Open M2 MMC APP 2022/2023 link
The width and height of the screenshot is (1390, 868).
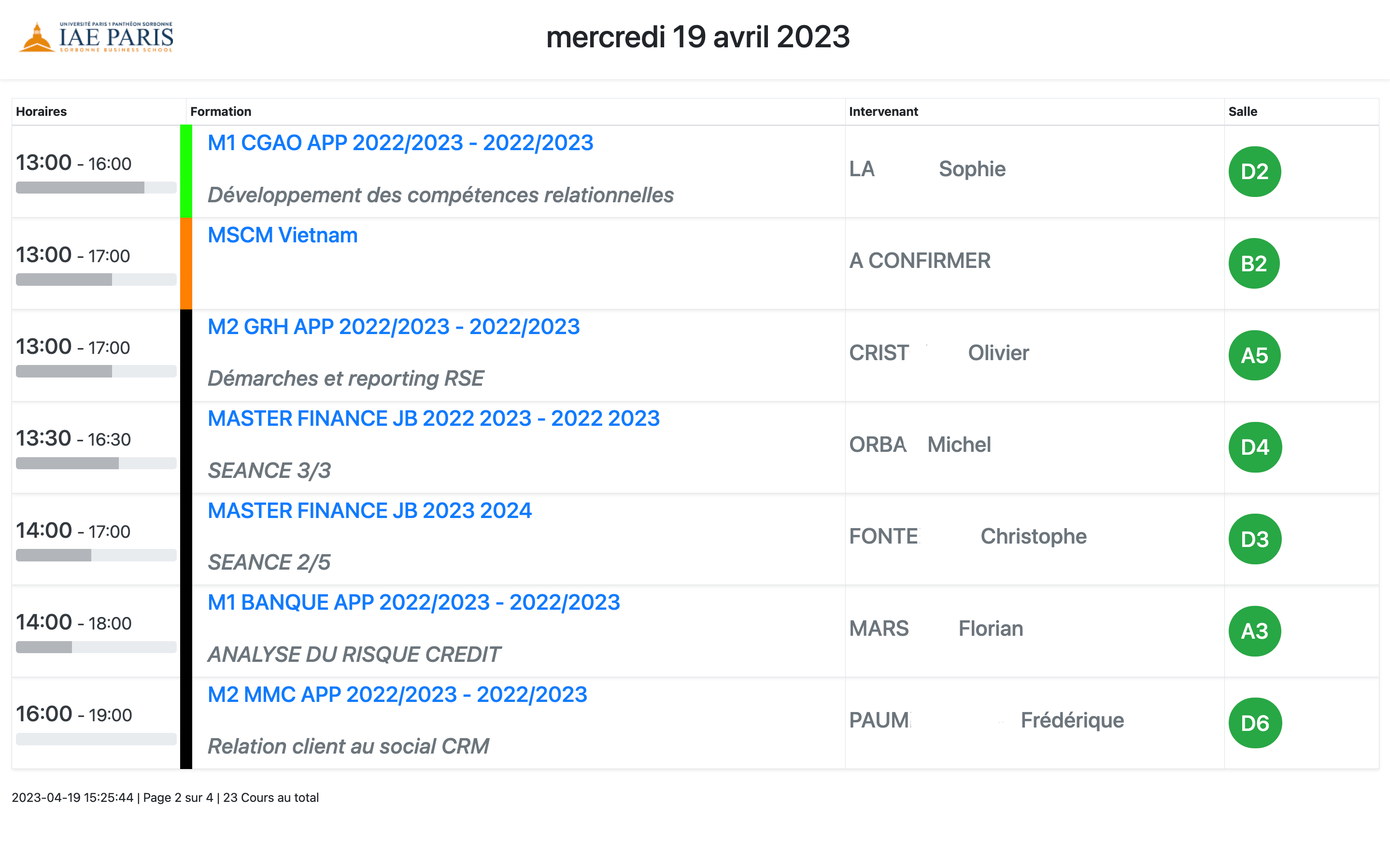pos(397,694)
